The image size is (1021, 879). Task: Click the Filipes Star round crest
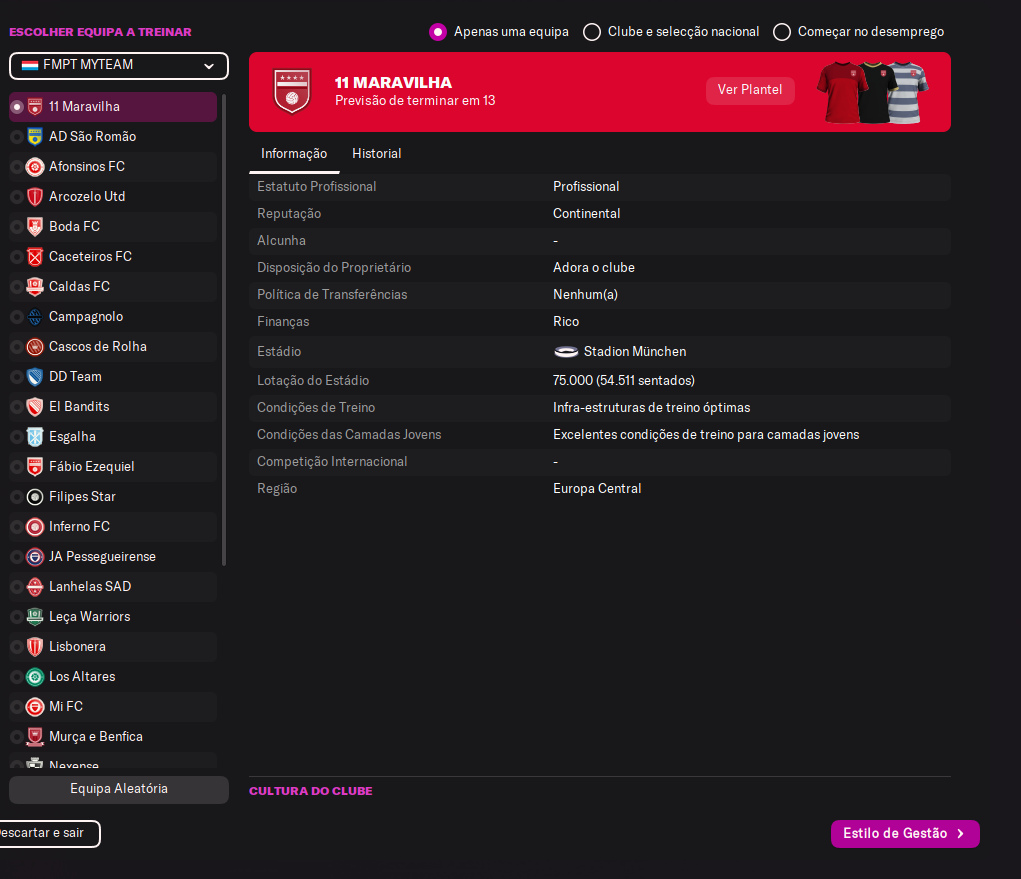pos(35,497)
